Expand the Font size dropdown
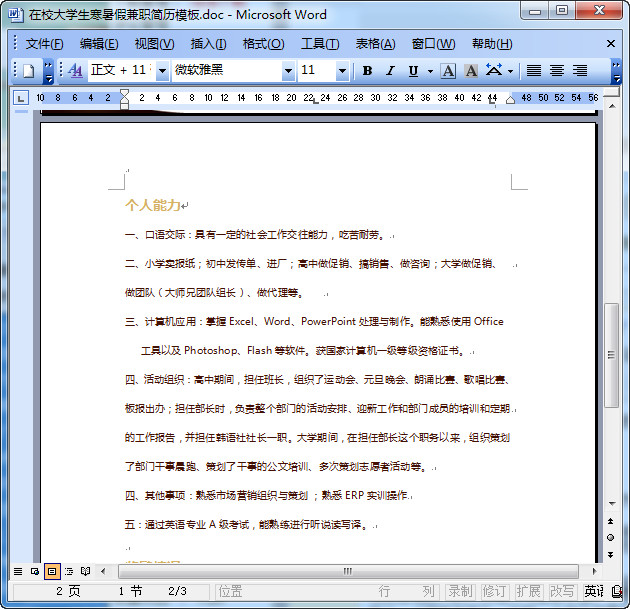630x609 pixels. click(342, 71)
